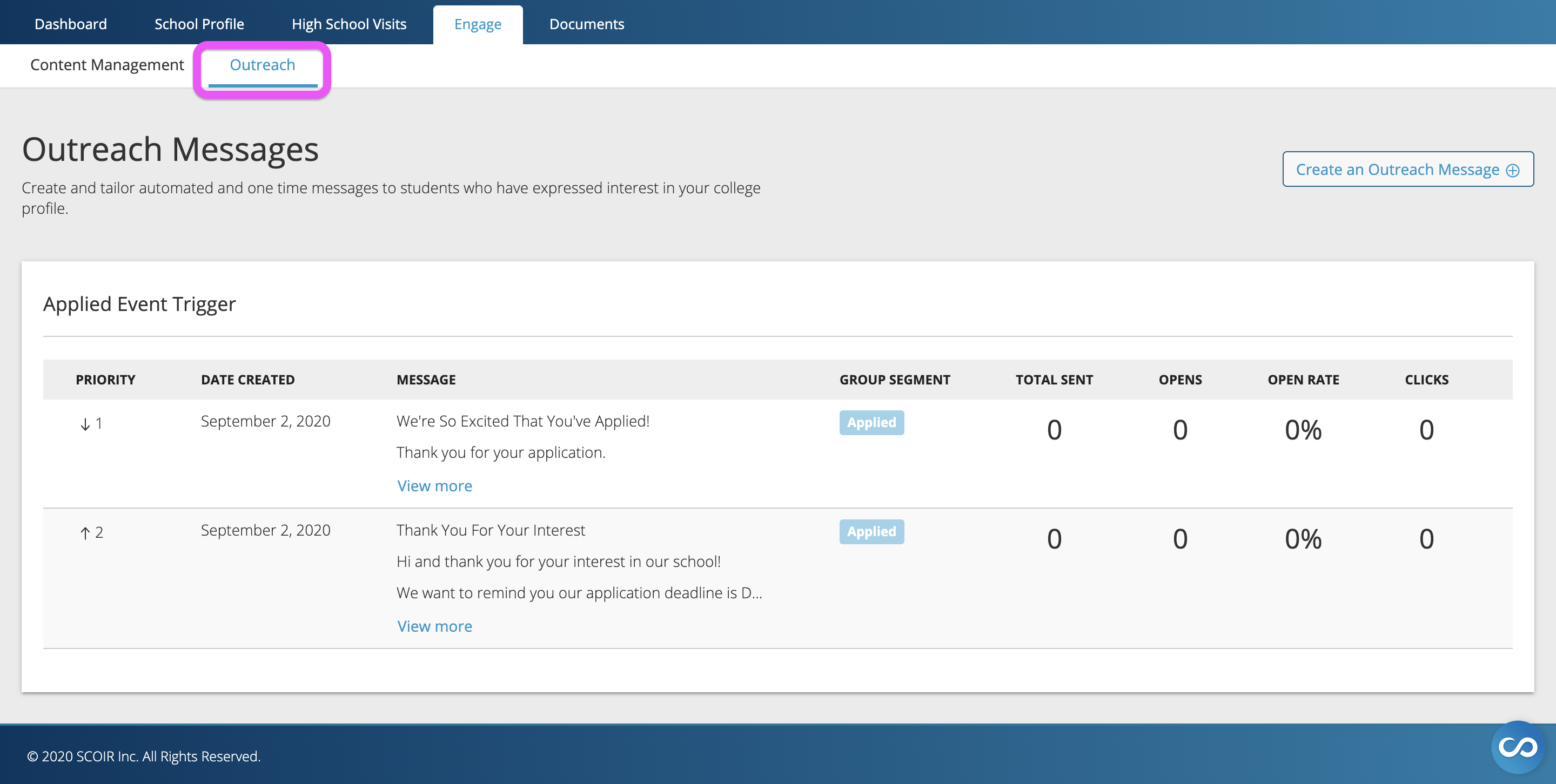Click View more under 'We're So Excited' message
The height and width of the screenshot is (784, 1556).
coord(434,486)
